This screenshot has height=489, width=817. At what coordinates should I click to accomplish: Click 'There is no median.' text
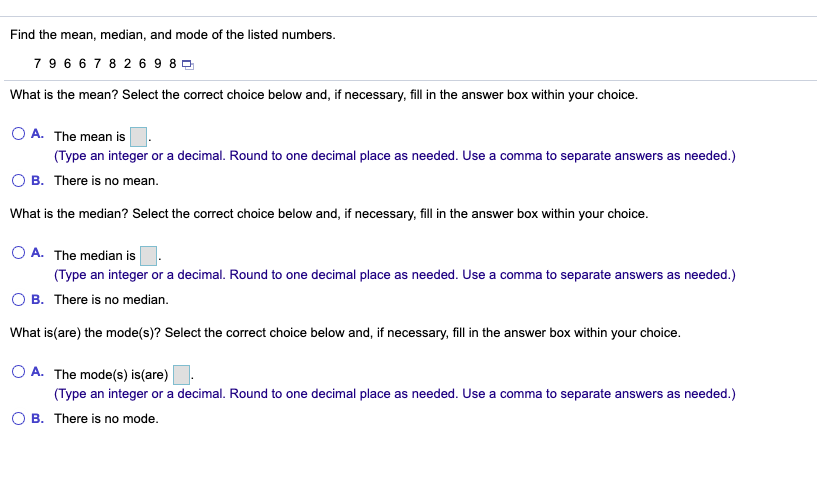tap(112, 300)
